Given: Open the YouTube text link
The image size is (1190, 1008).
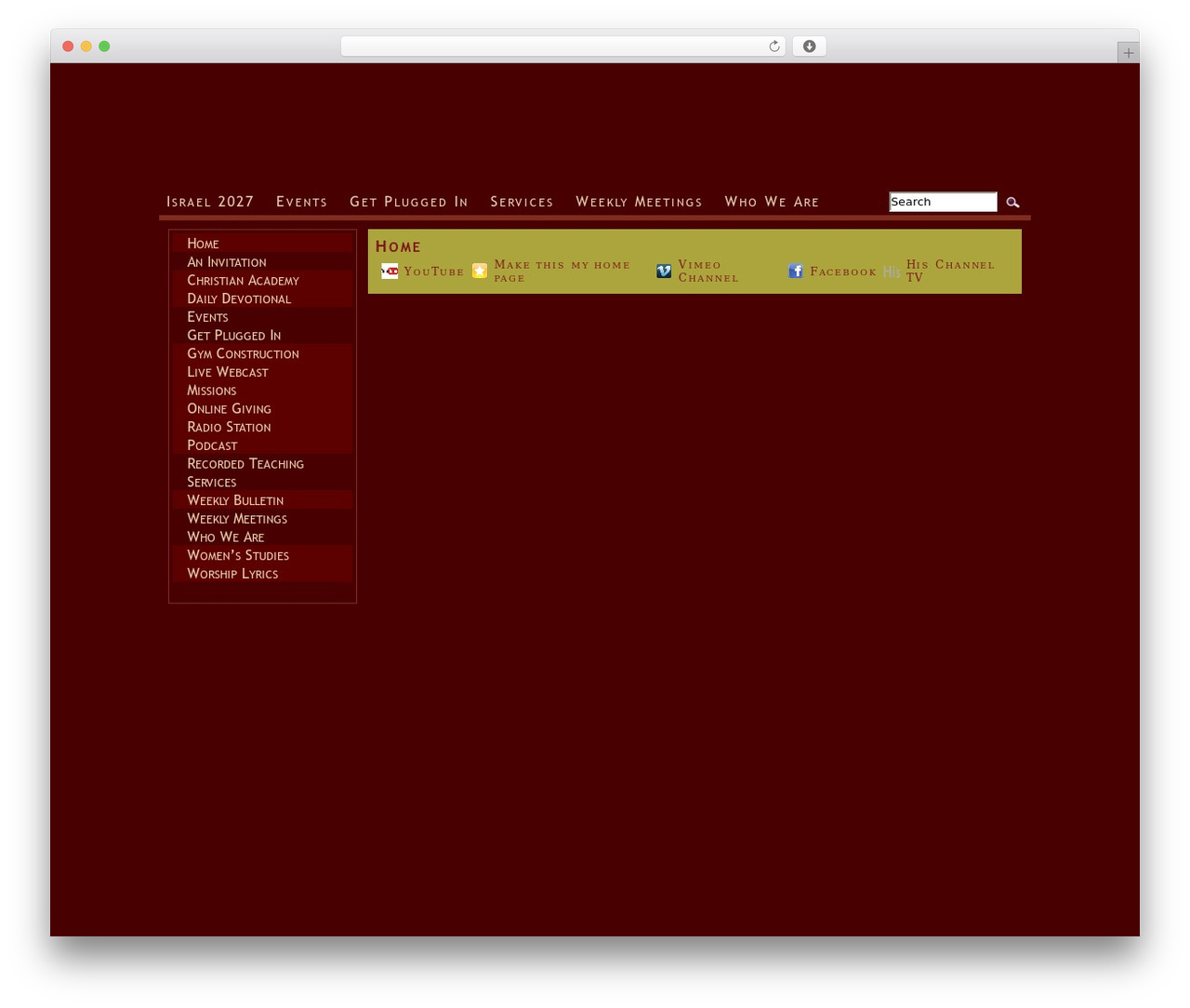Looking at the screenshot, I should pos(433,272).
